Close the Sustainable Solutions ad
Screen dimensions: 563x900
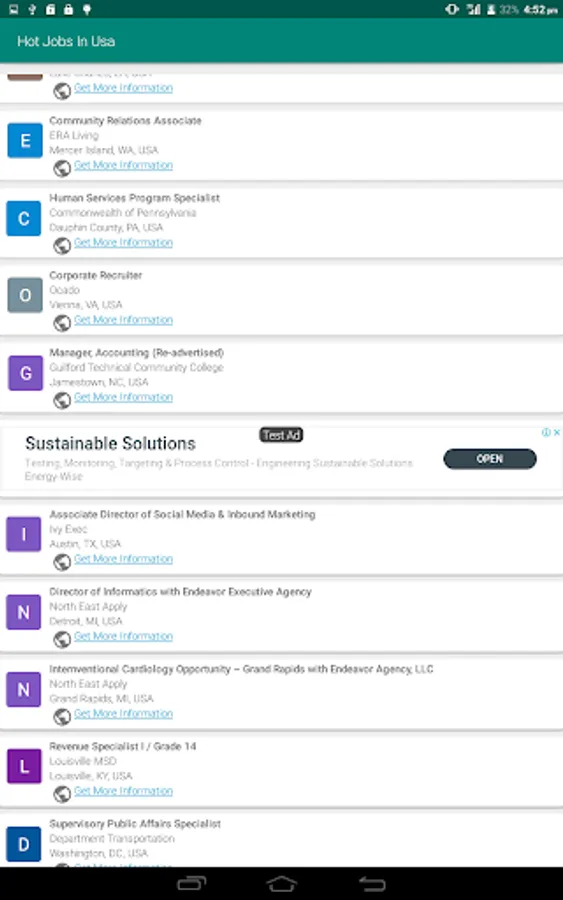[x=557, y=432]
